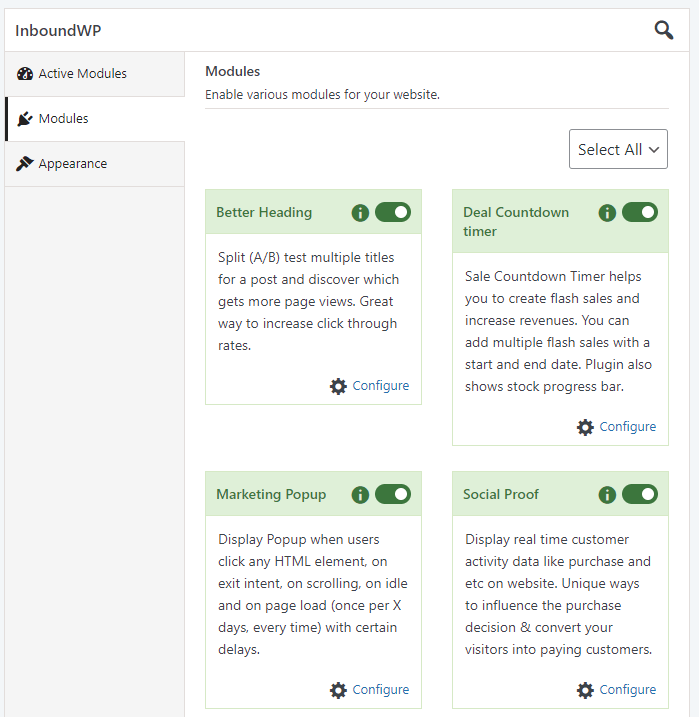Click the Social Proof card title
The width and height of the screenshot is (699, 717).
pos(501,494)
